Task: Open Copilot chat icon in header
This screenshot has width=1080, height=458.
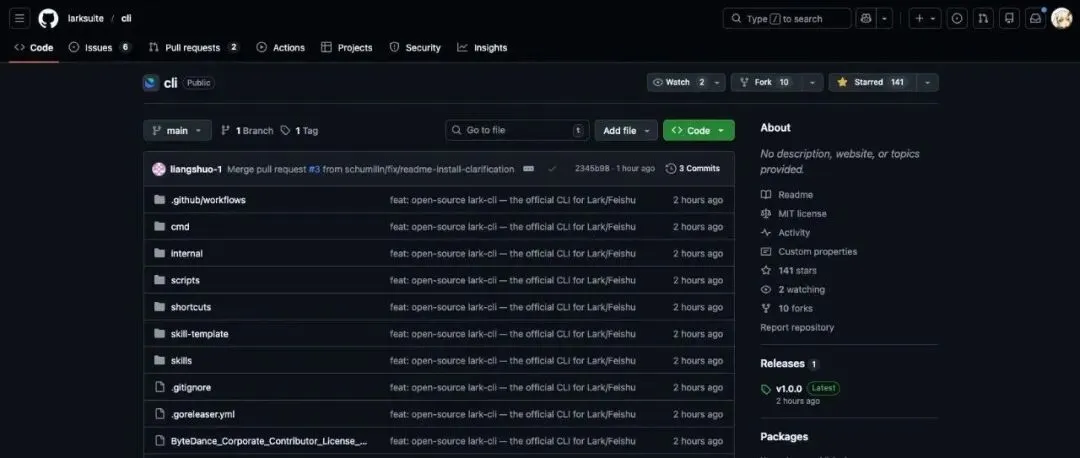Action: click(x=866, y=19)
